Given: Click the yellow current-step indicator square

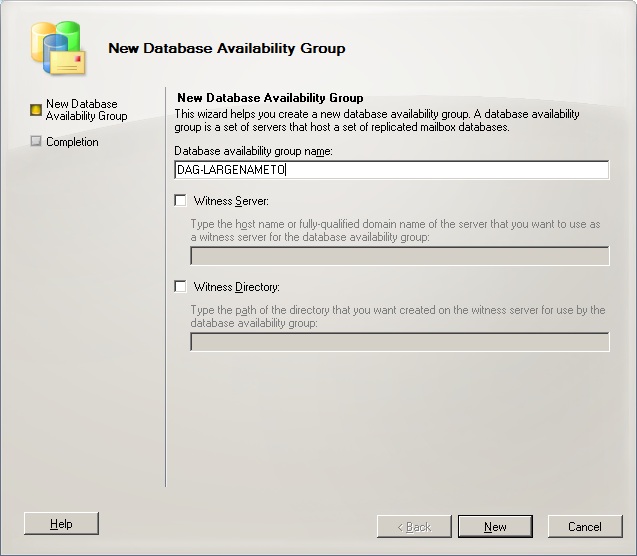Looking at the screenshot, I should point(37,110).
